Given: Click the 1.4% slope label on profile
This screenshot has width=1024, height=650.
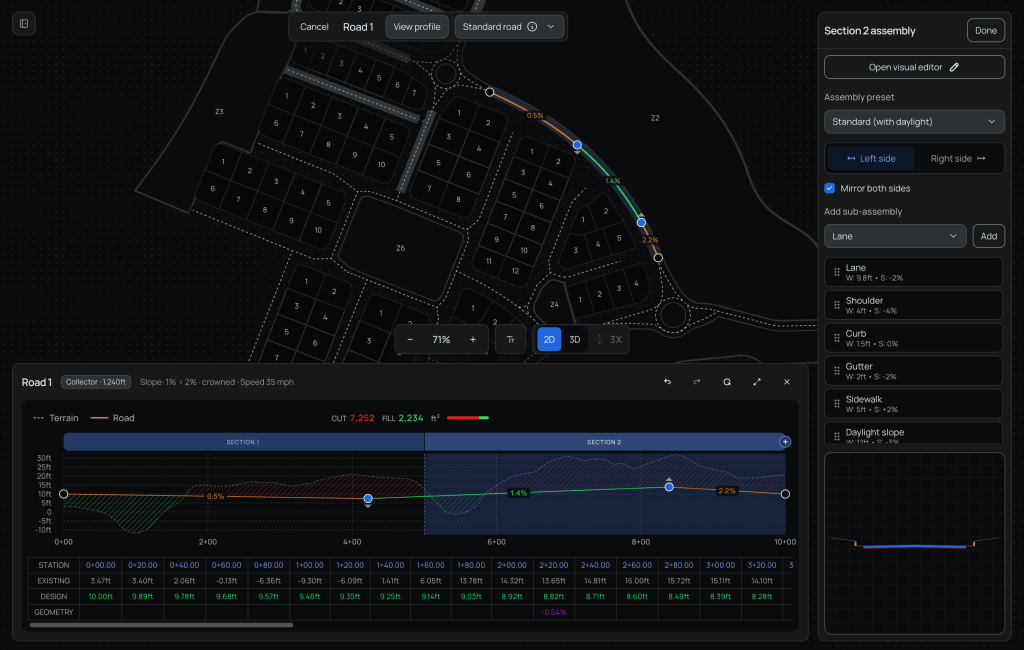Looking at the screenshot, I should tap(519, 493).
